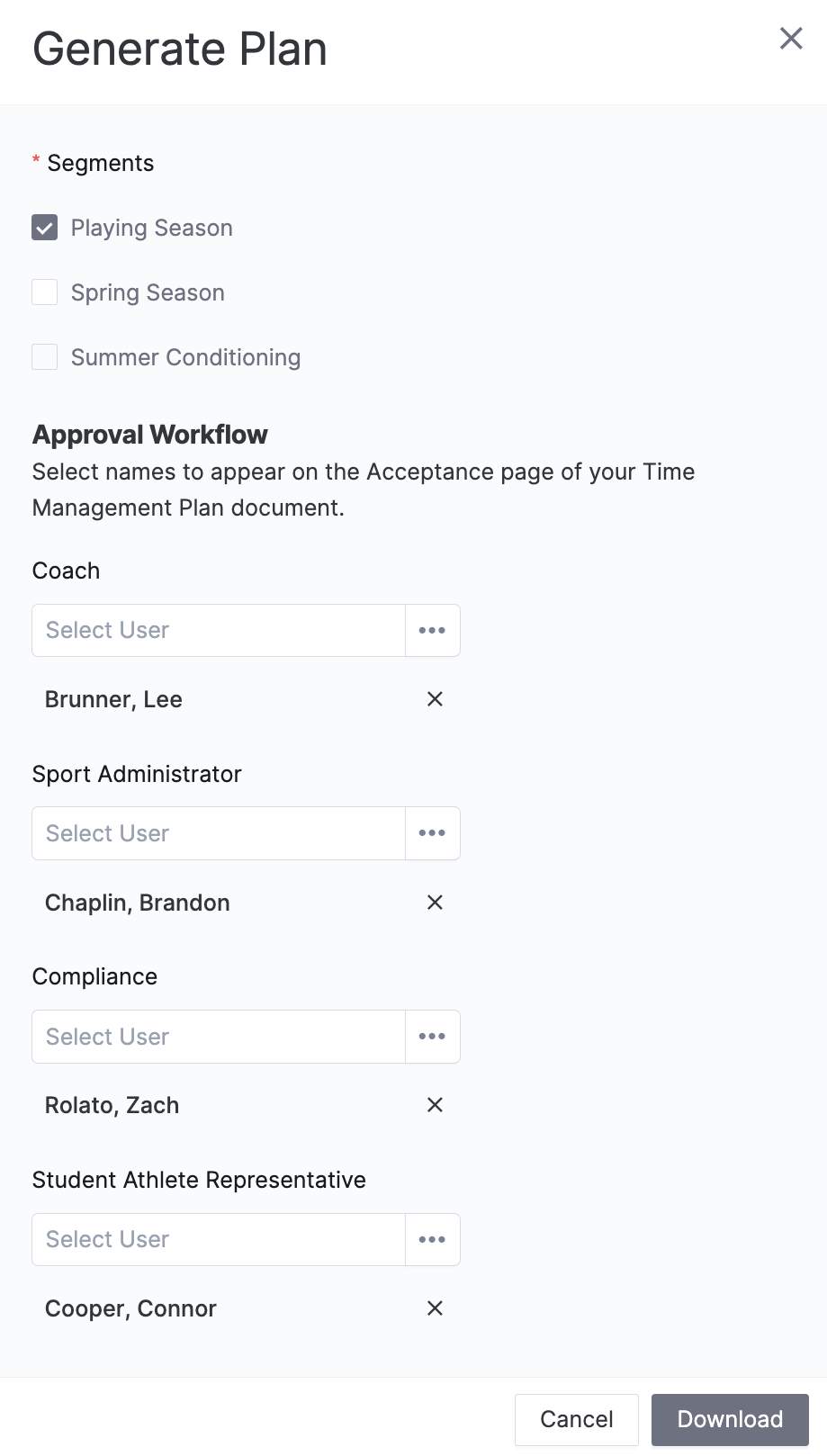Remove Cooper, Connor from Student Athlete Representative

pyautogui.click(x=435, y=1308)
